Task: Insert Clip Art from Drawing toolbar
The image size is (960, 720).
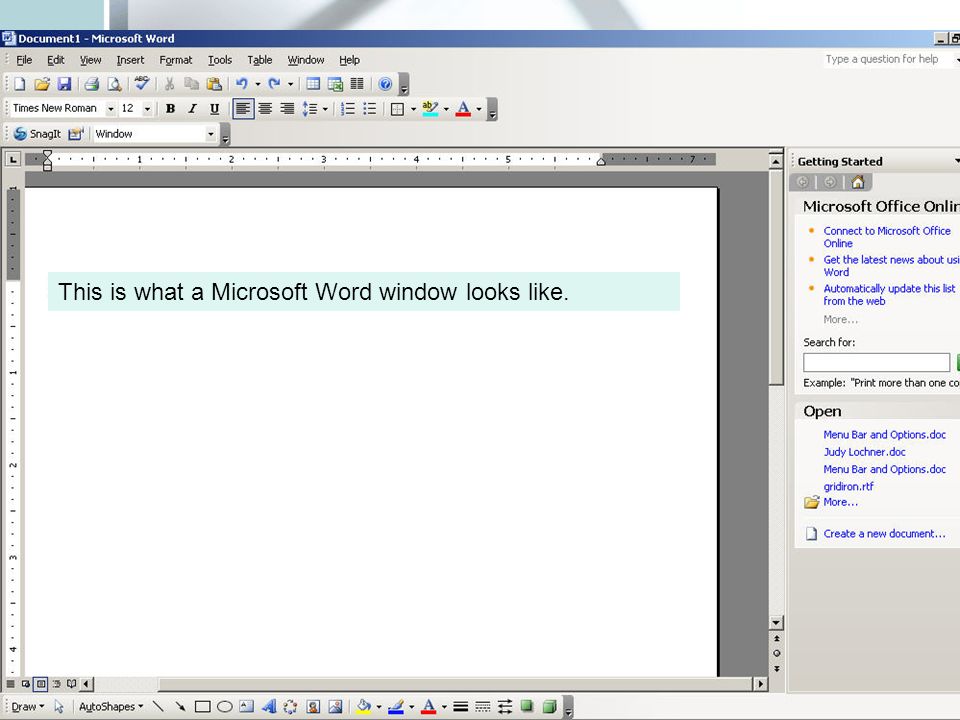Action: coord(313,707)
